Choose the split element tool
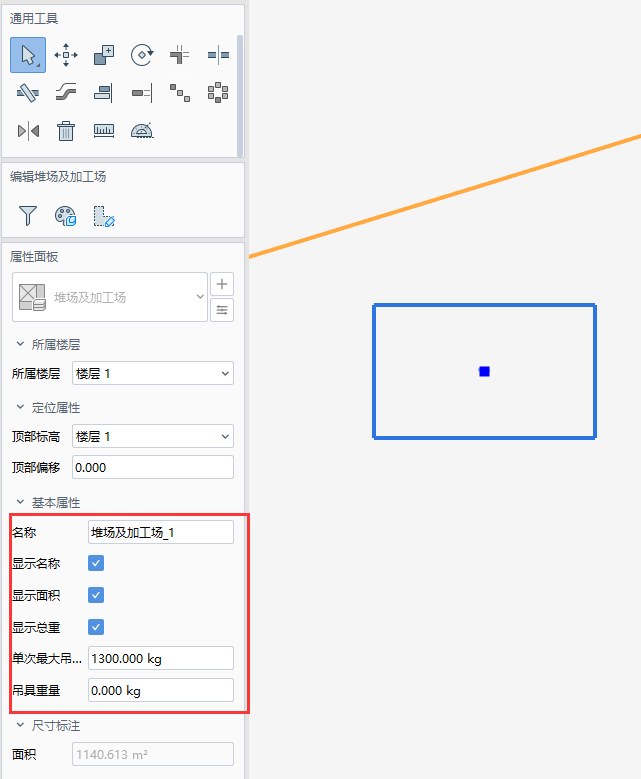The height and width of the screenshot is (779, 641). (218, 55)
